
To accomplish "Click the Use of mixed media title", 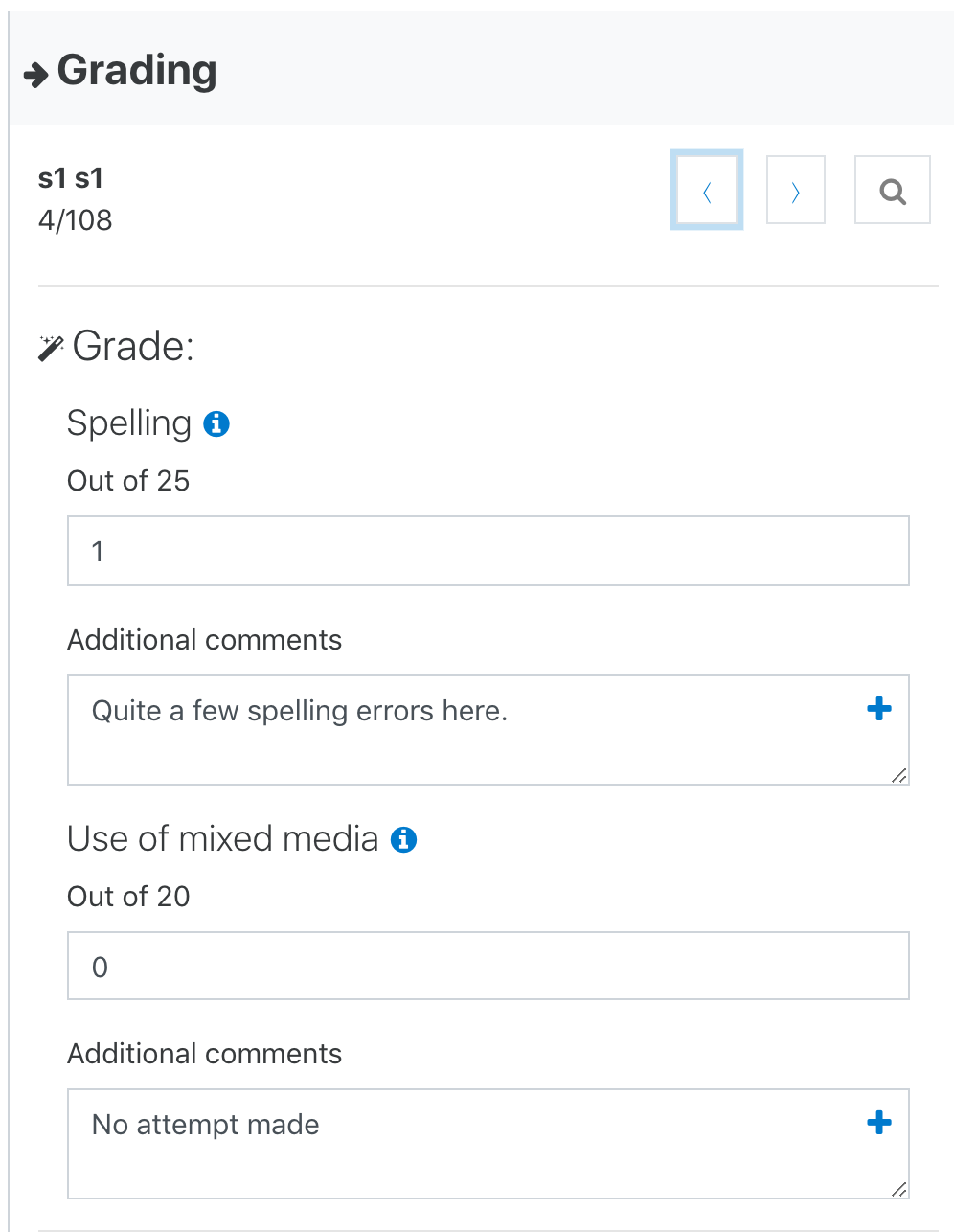I will (223, 838).
